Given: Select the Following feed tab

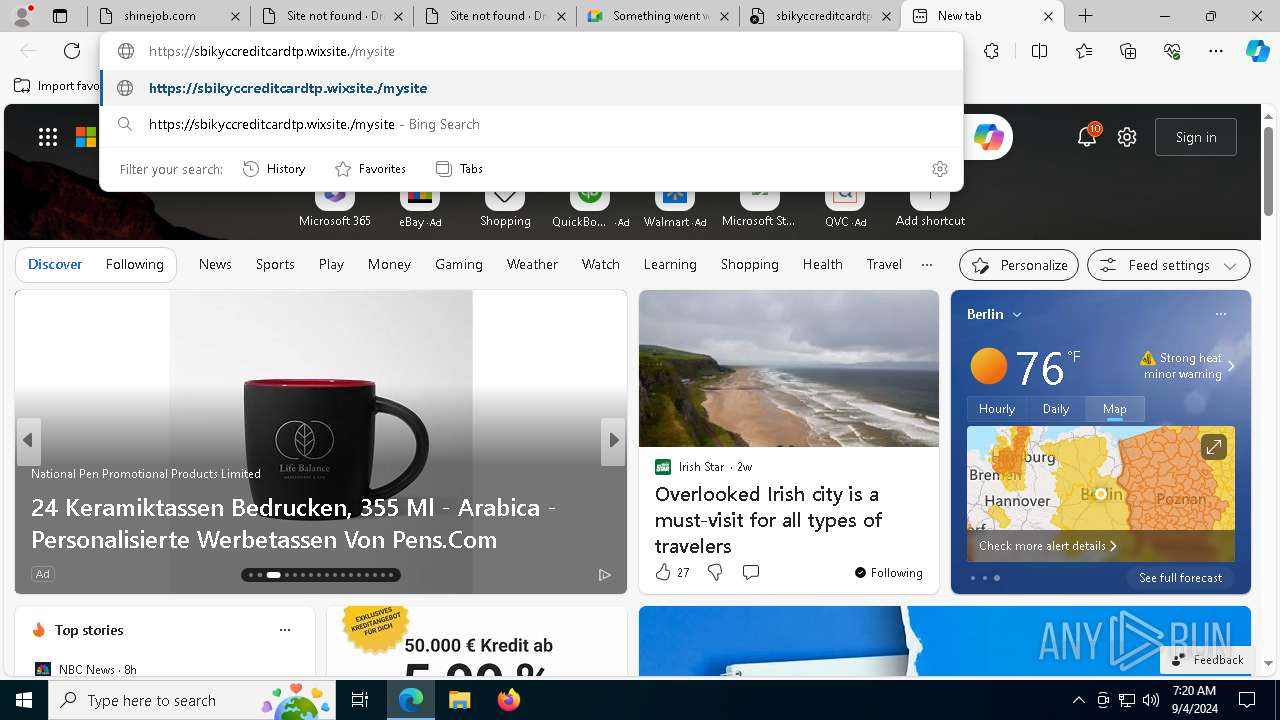Looking at the screenshot, I should 134,264.
